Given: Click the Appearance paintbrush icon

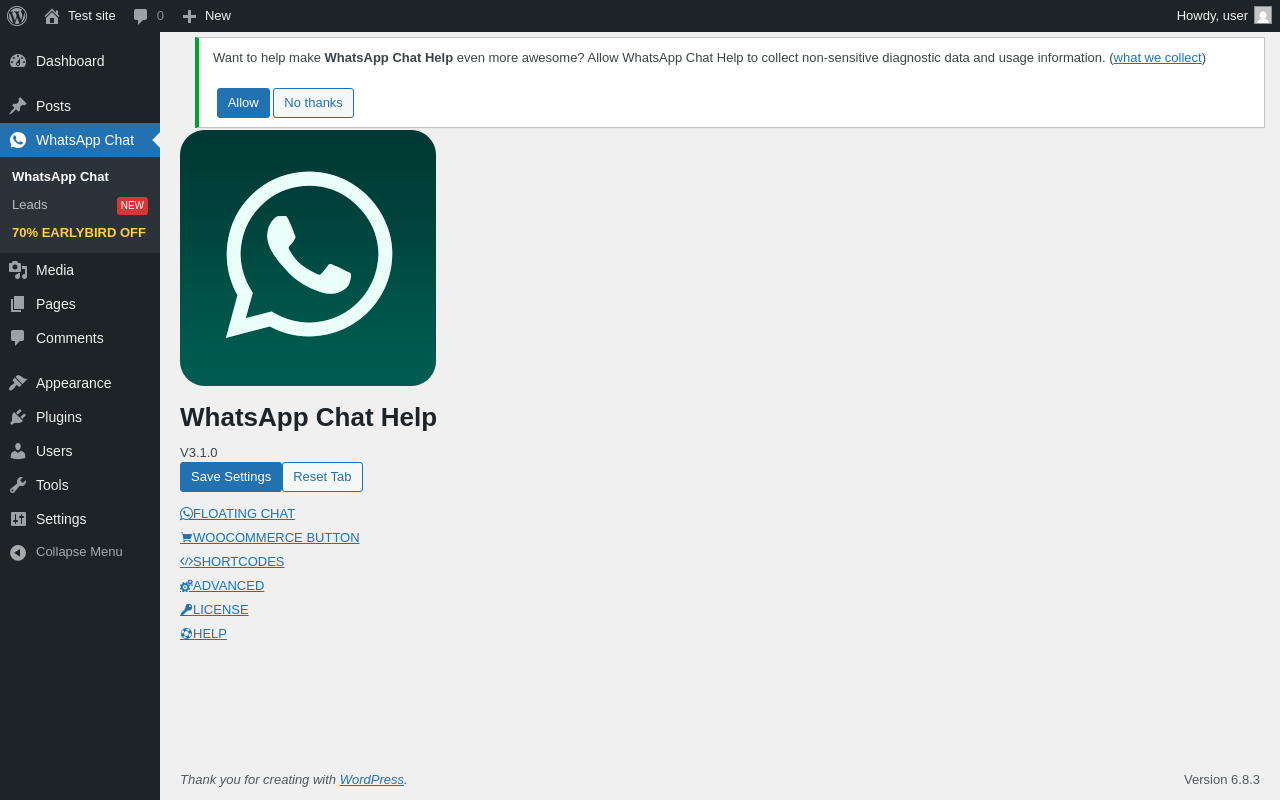Looking at the screenshot, I should (x=18, y=383).
